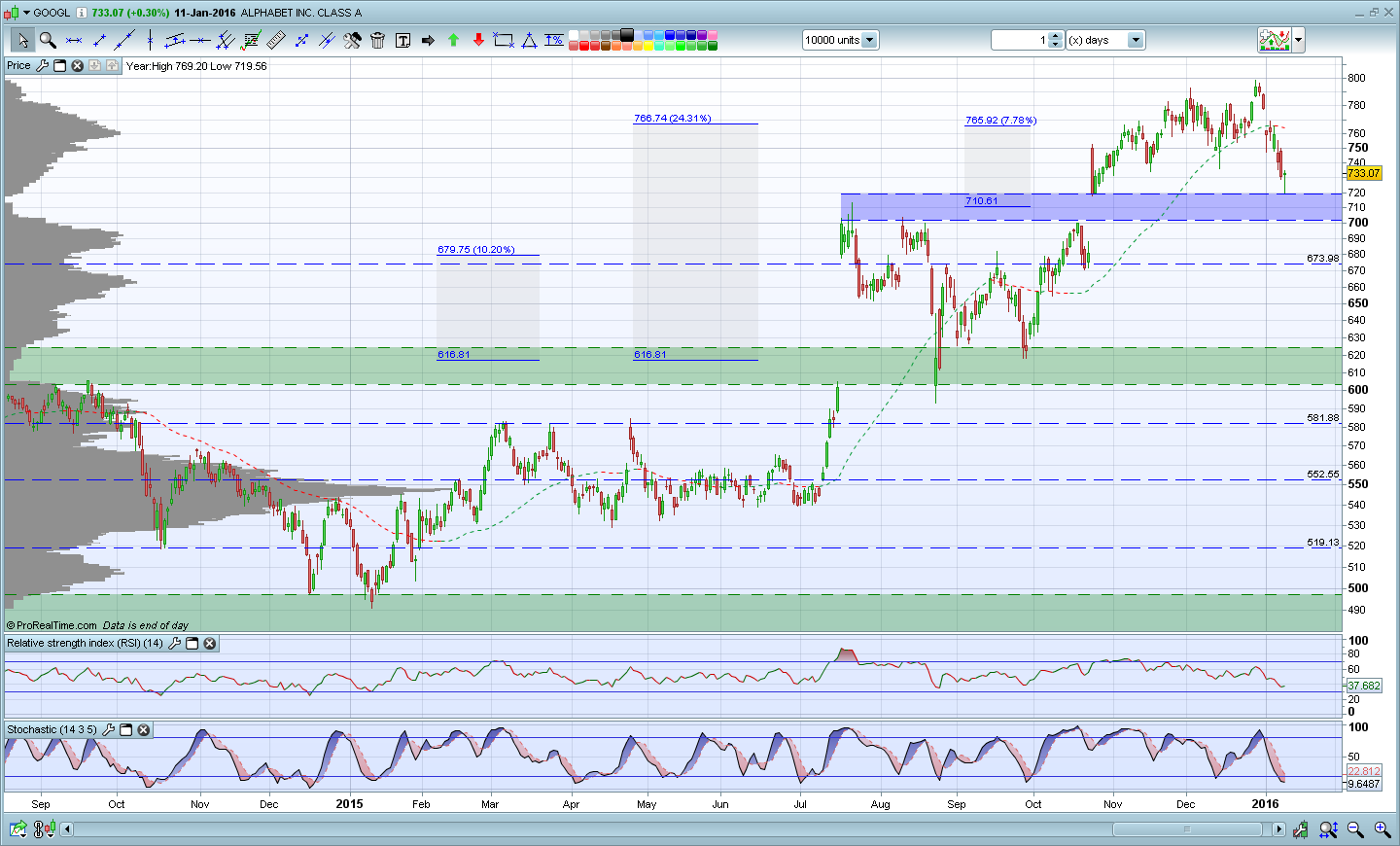Click the add indicator chart button
The width and height of the screenshot is (1400, 846).
pos(1274,40)
